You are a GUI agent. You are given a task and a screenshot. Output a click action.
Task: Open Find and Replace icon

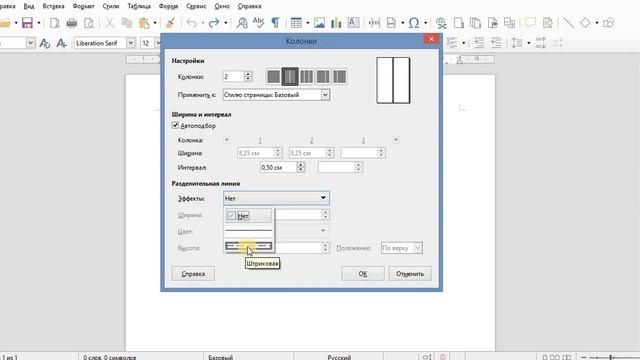[242, 23]
